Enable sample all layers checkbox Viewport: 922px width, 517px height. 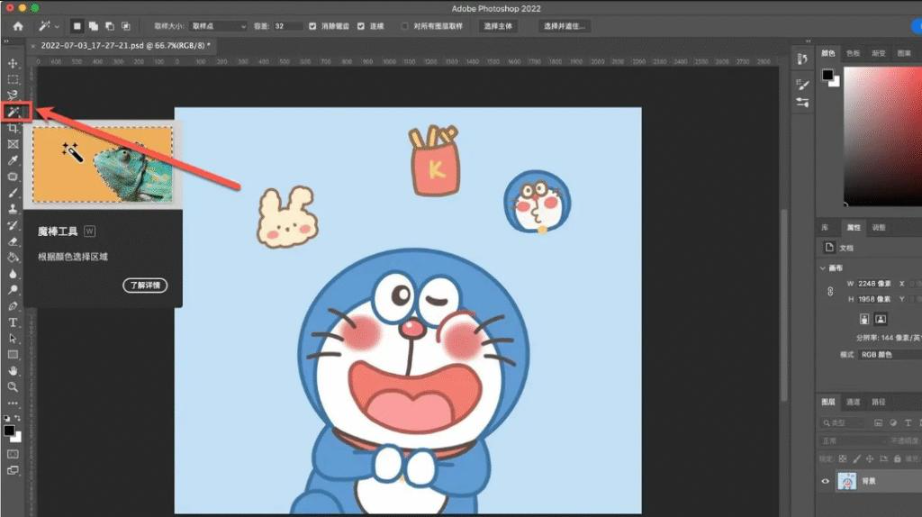(405, 26)
